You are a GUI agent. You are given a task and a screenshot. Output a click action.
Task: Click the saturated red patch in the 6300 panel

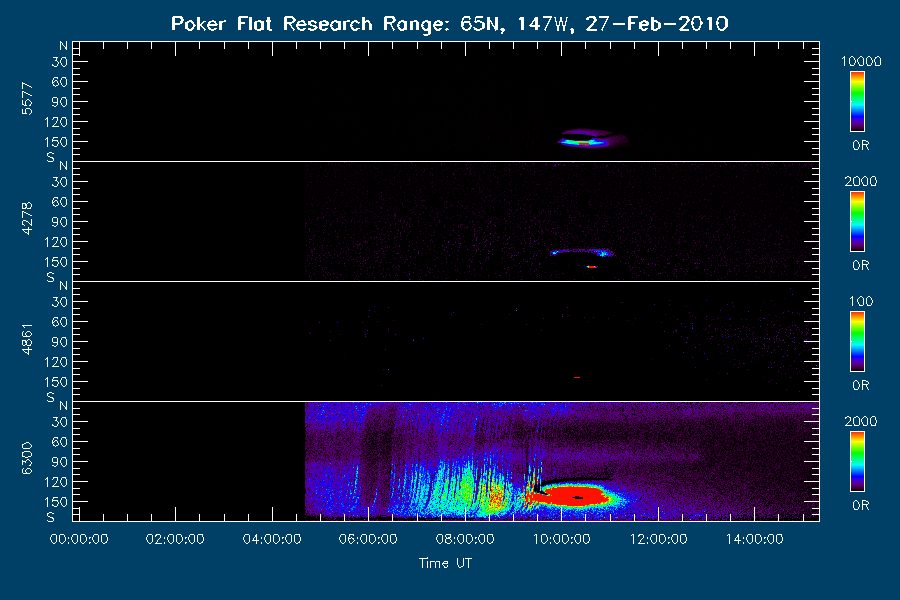pos(574,495)
